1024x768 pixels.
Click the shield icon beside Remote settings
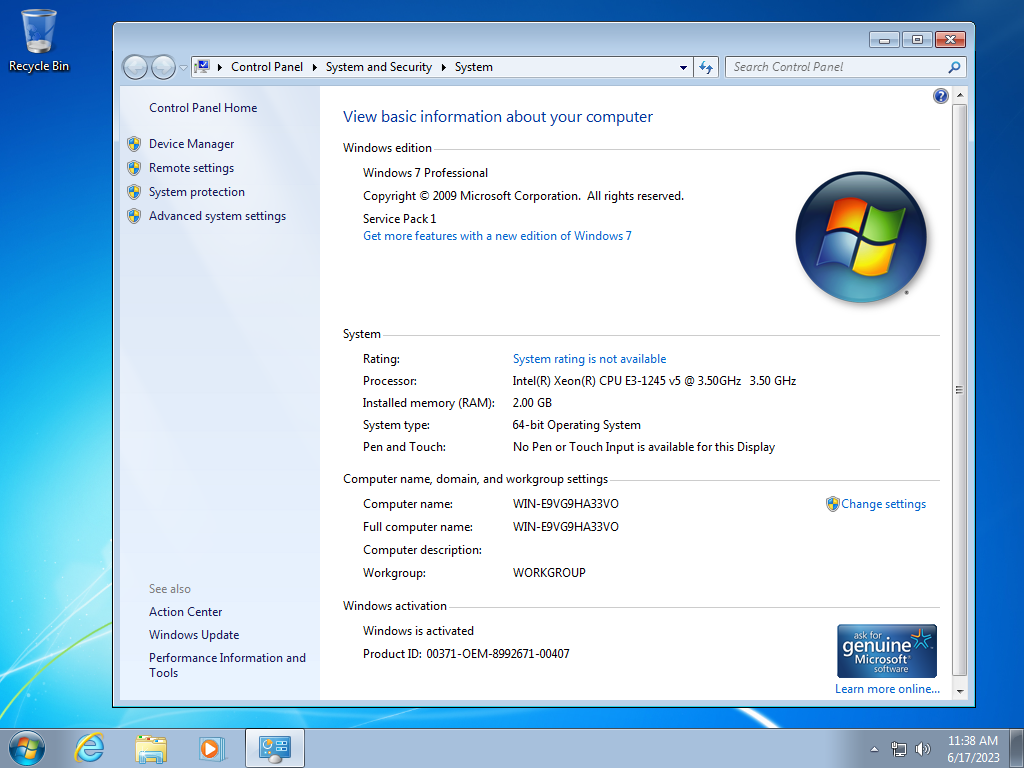coord(134,168)
